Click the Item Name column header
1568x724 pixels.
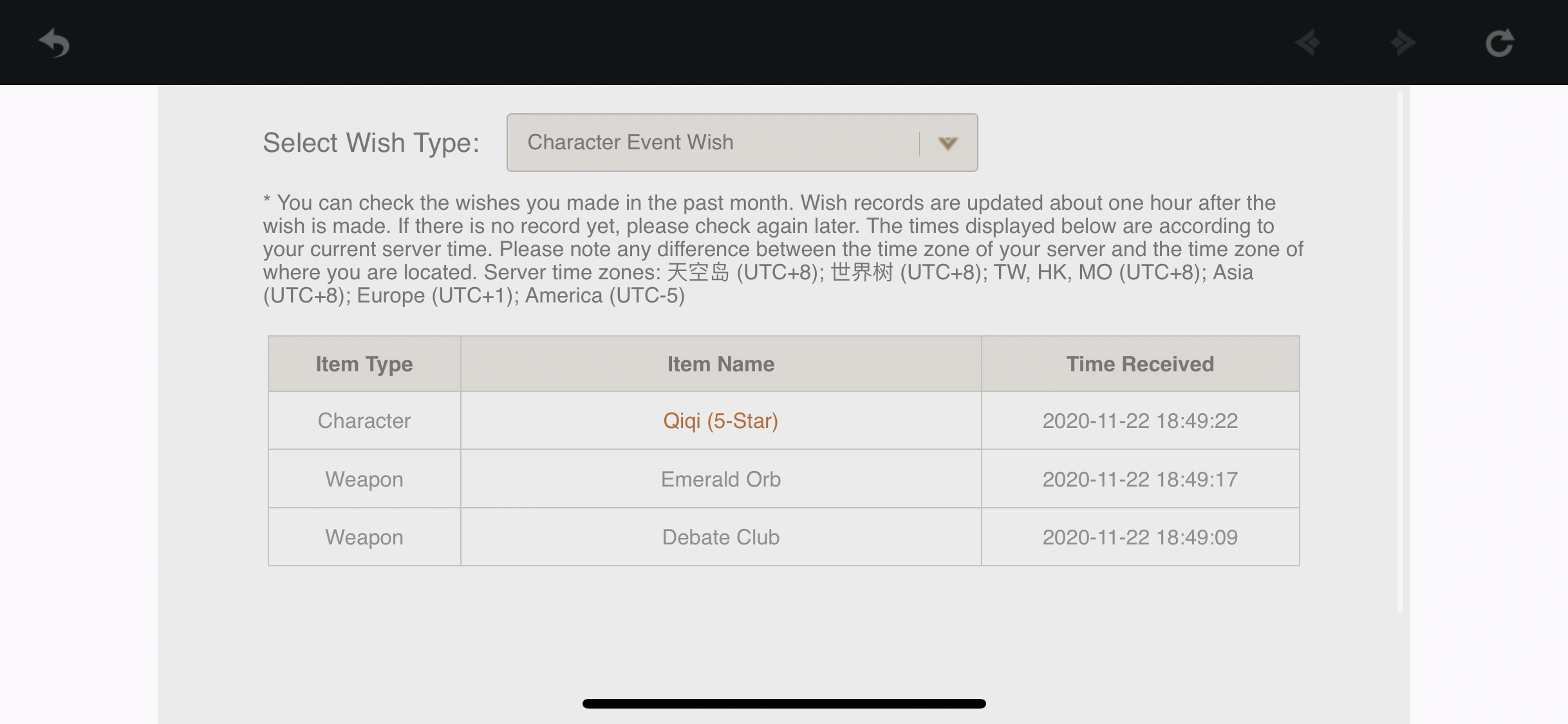[x=720, y=364]
